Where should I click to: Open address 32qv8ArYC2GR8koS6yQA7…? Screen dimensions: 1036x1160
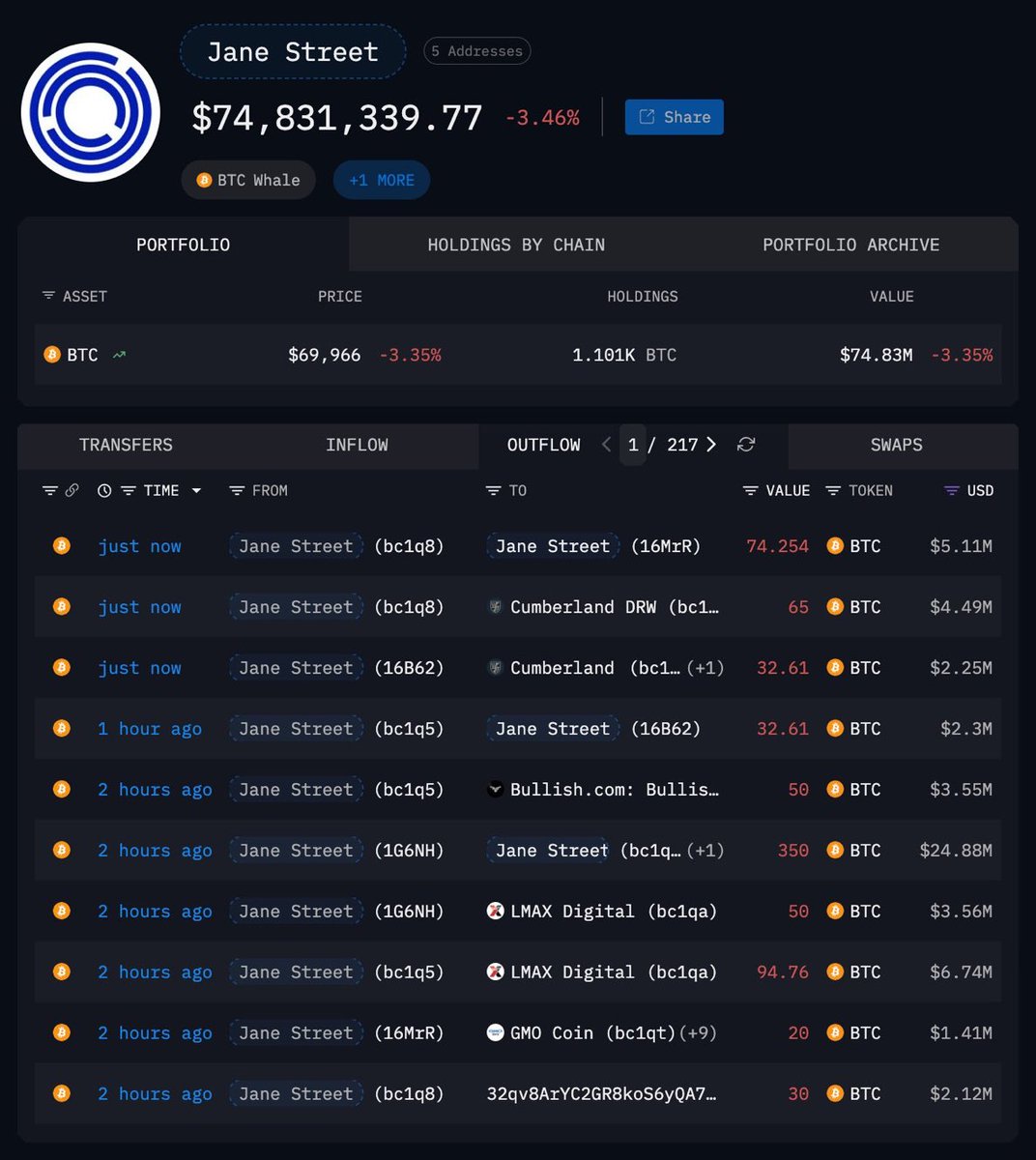point(602,1094)
